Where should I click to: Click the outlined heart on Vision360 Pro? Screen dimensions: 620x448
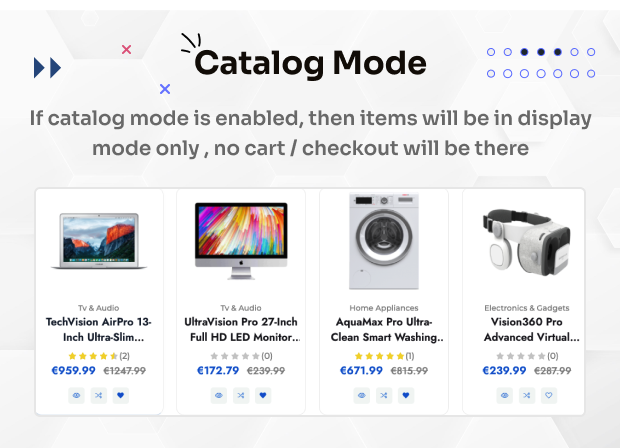click(x=548, y=395)
